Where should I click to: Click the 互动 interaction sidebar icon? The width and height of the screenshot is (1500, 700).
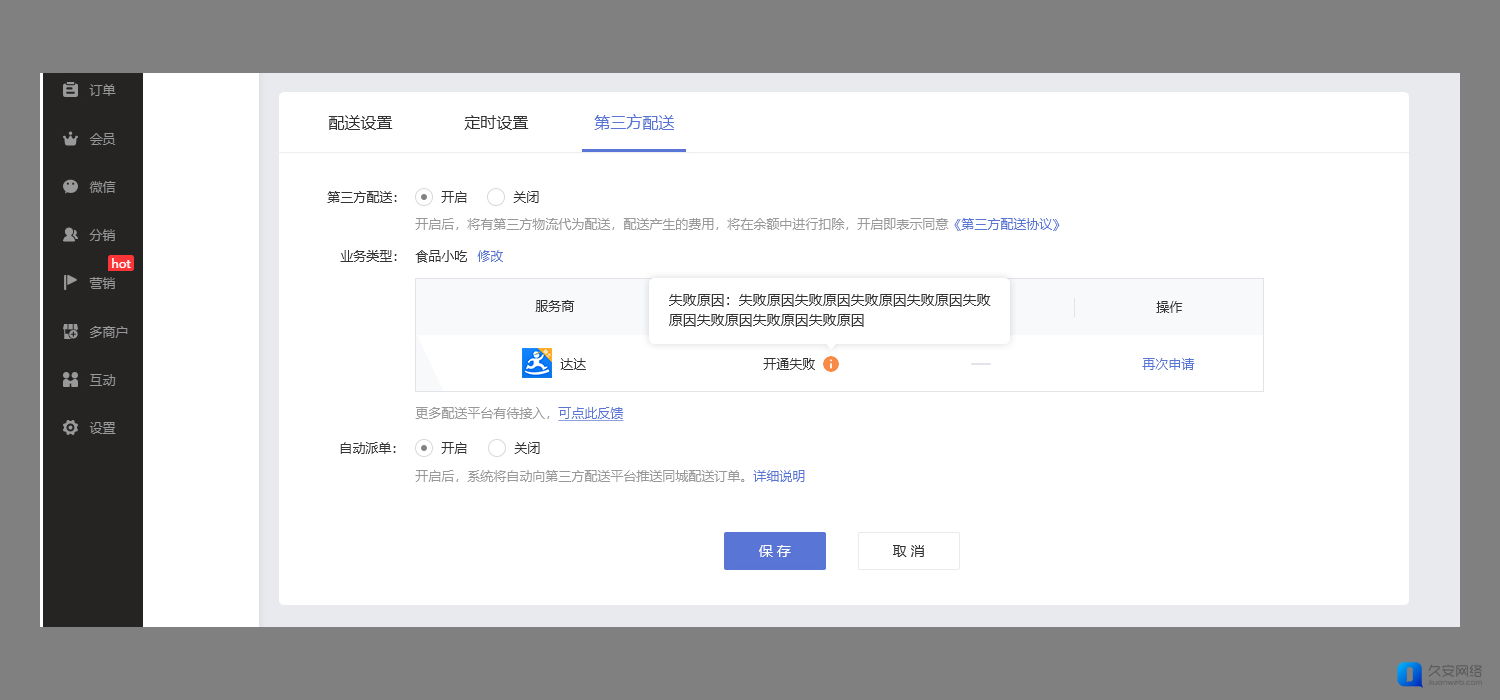click(x=70, y=380)
